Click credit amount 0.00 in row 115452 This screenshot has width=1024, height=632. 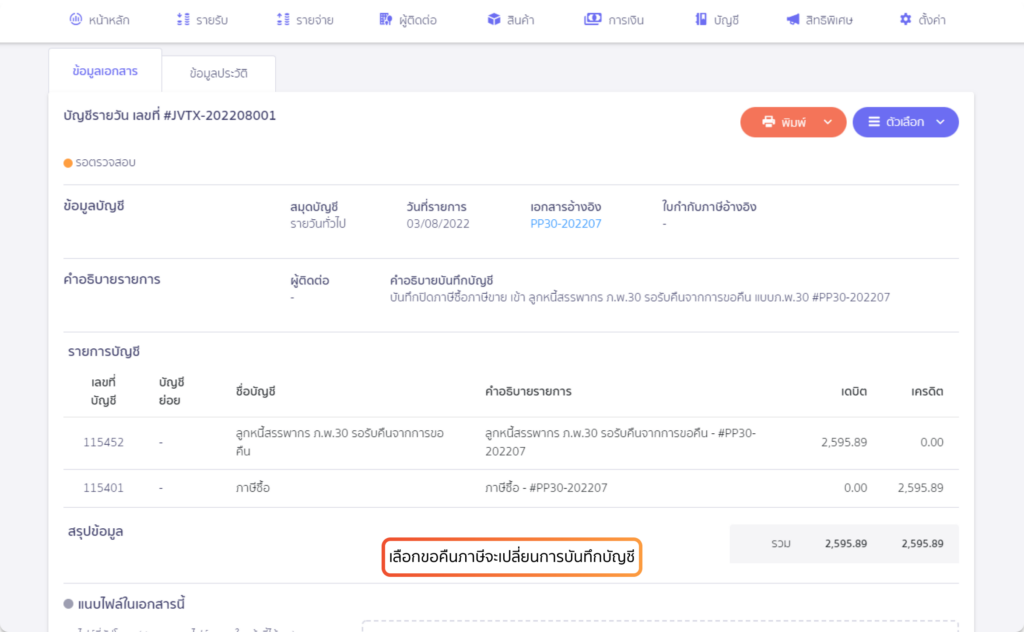point(932,443)
